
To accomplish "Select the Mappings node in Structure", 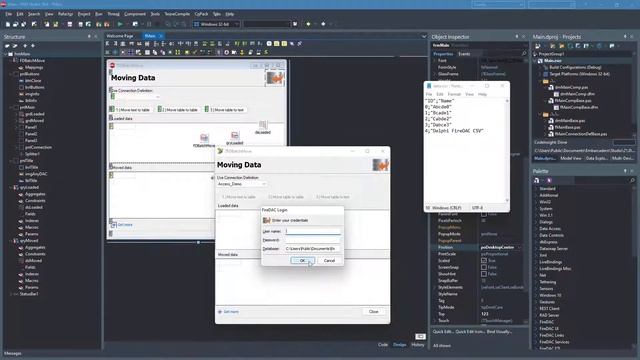I will (34, 67).
